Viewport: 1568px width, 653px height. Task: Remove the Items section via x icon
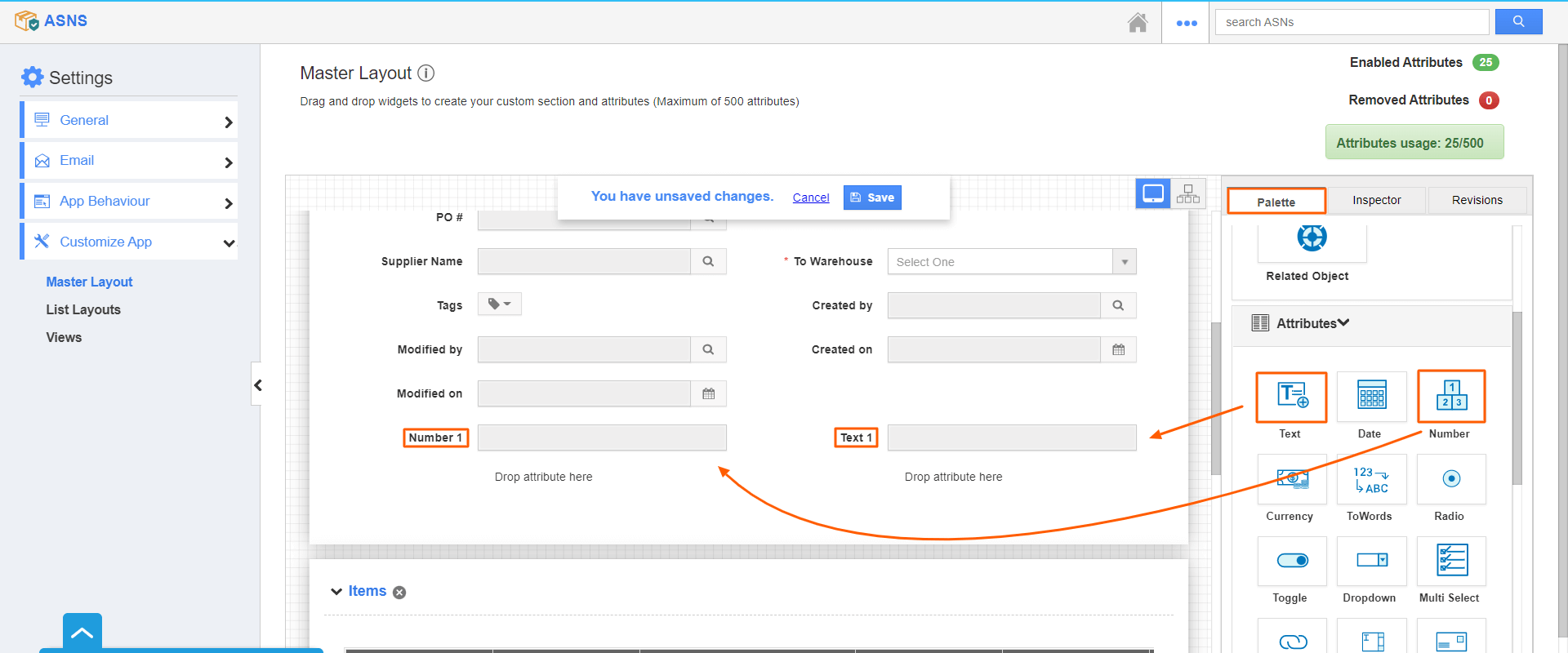pos(399,593)
